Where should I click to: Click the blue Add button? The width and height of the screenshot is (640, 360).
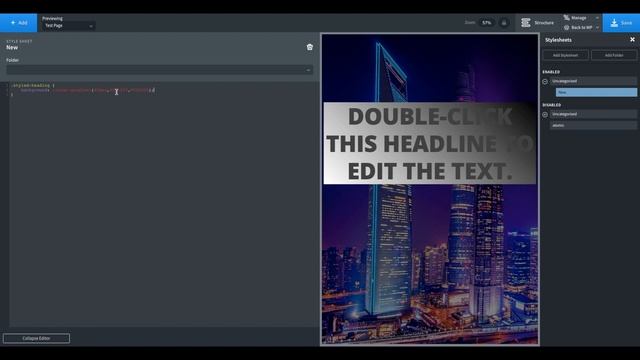pos(18,23)
